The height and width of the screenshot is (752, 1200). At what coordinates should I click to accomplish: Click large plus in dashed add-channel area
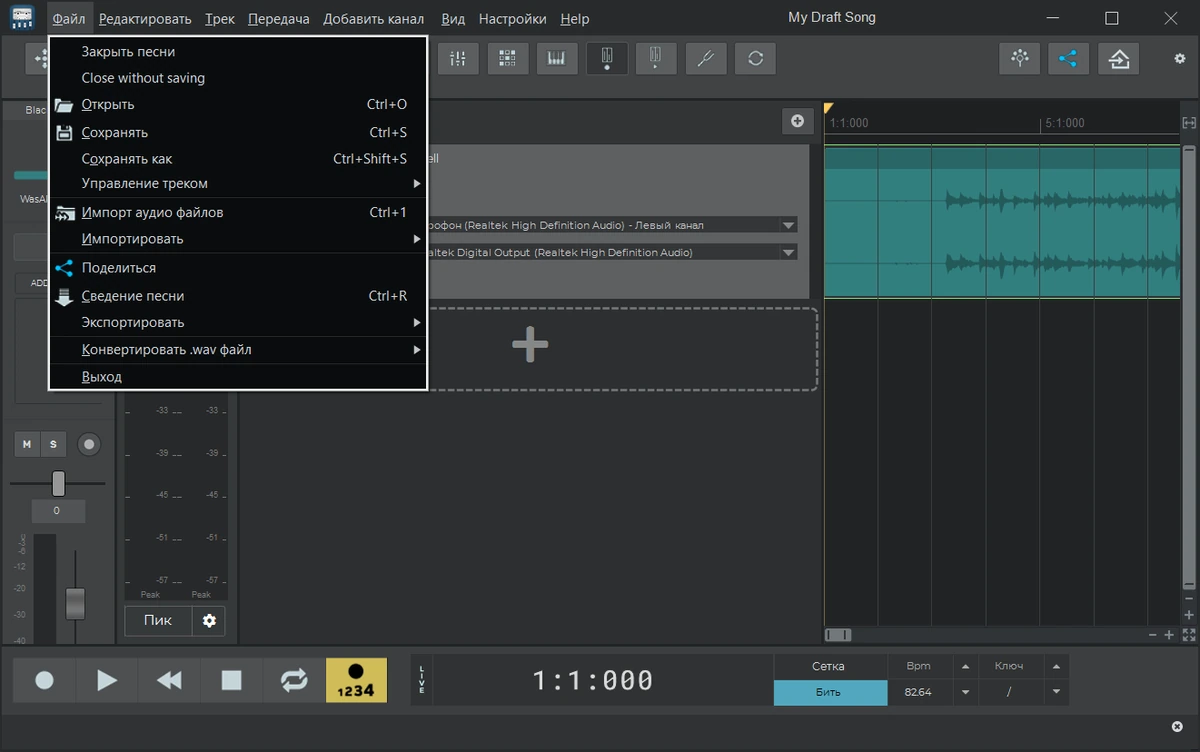tap(530, 345)
